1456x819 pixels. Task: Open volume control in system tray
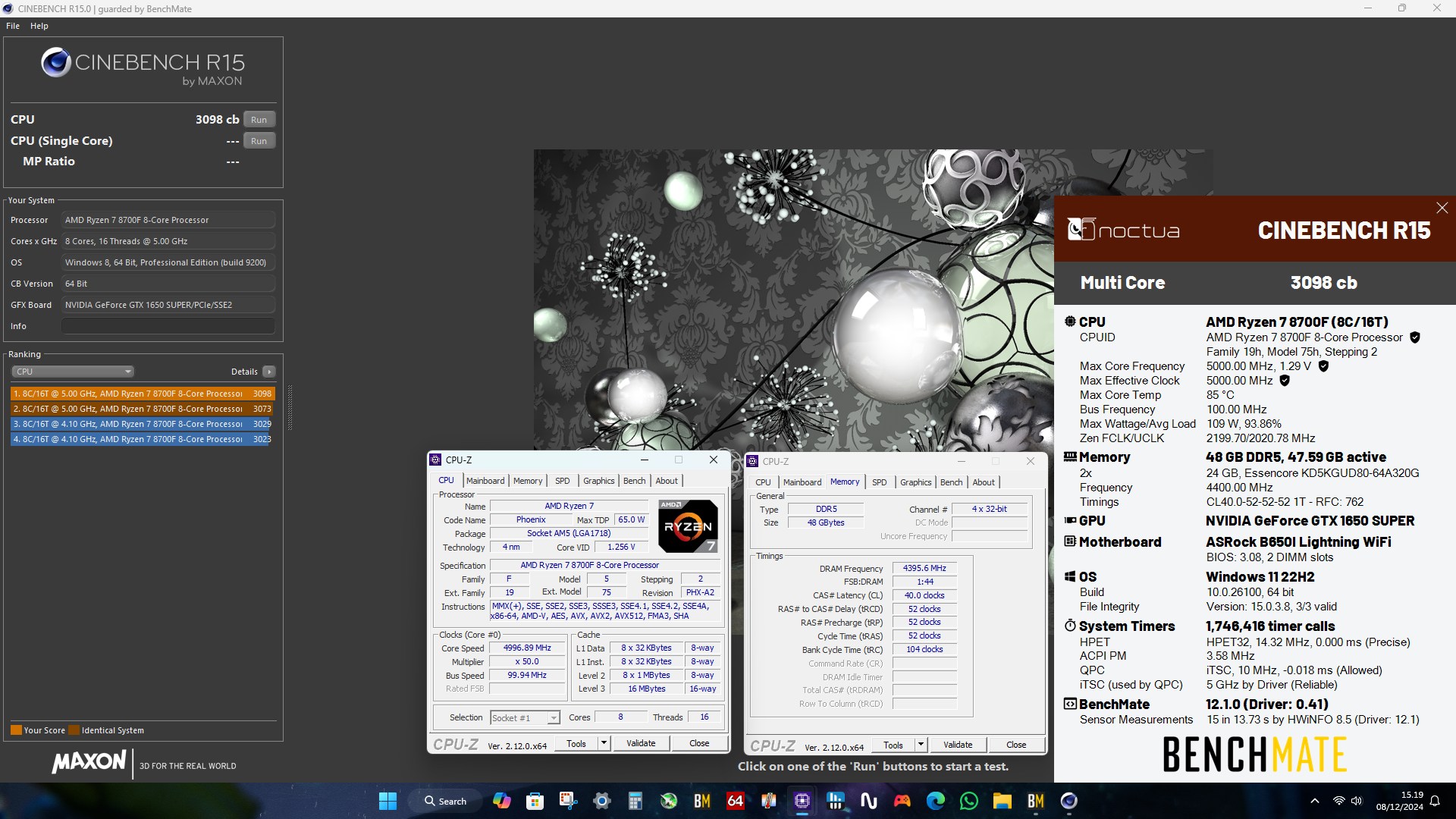click(1356, 801)
